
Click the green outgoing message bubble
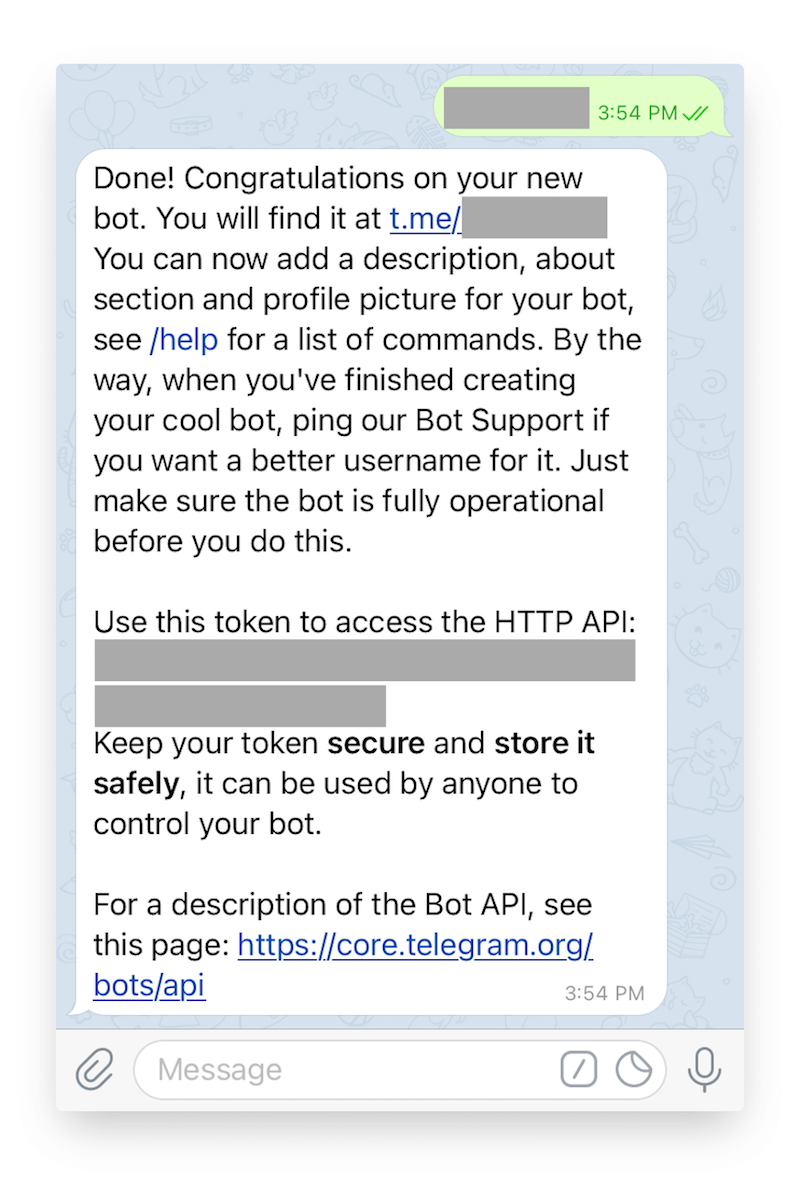click(x=515, y=109)
